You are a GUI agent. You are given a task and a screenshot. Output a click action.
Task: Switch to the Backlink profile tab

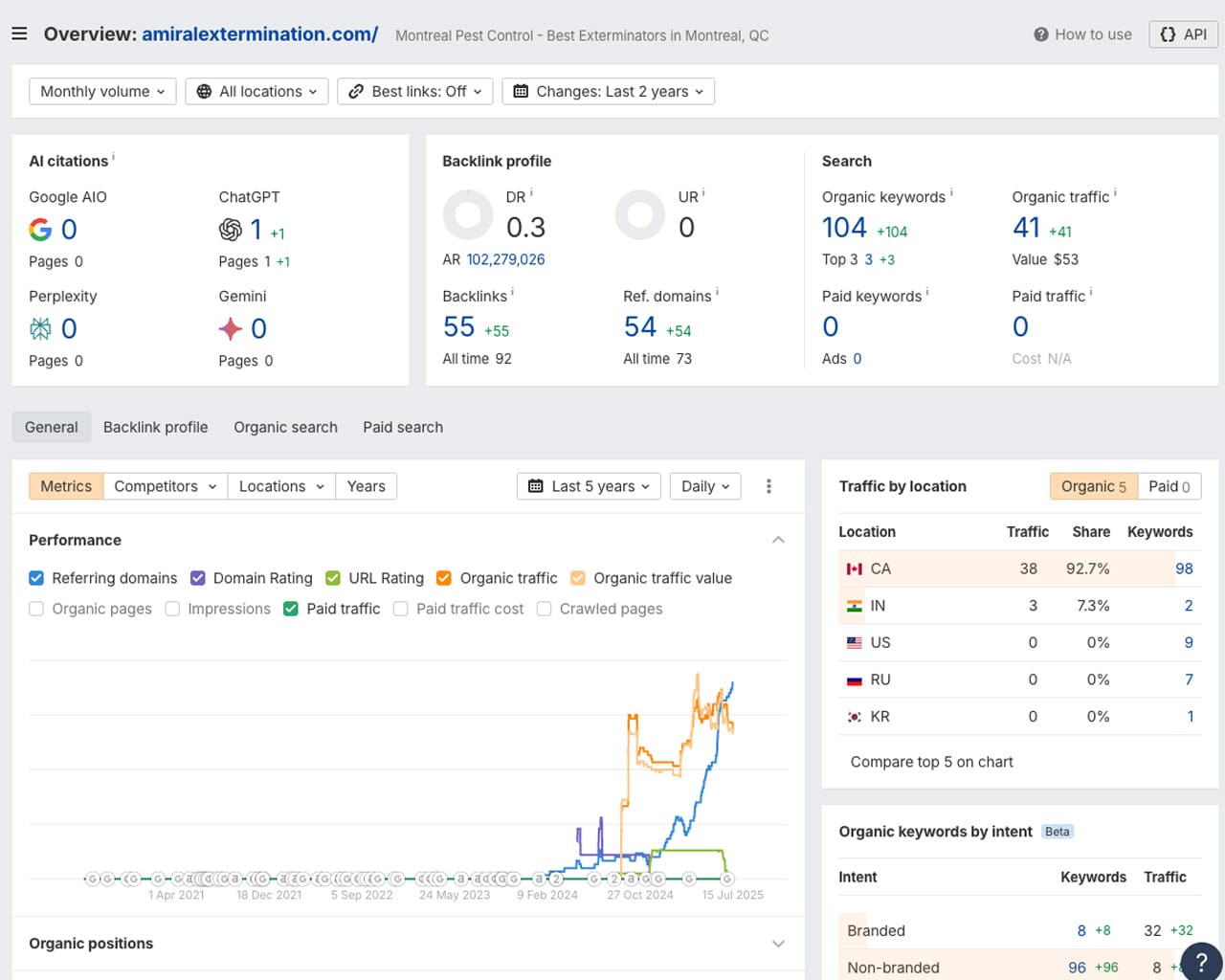(x=155, y=427)
